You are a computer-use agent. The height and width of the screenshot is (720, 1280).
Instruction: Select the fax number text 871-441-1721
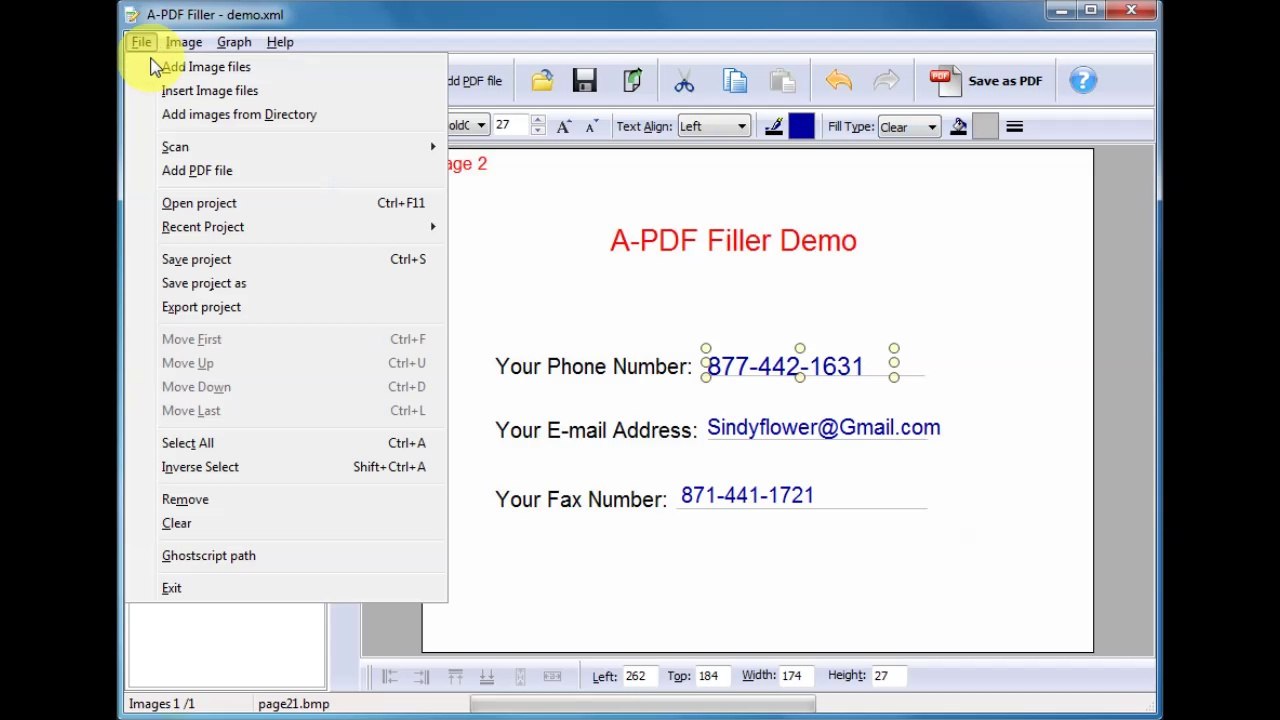pos(747,496)
